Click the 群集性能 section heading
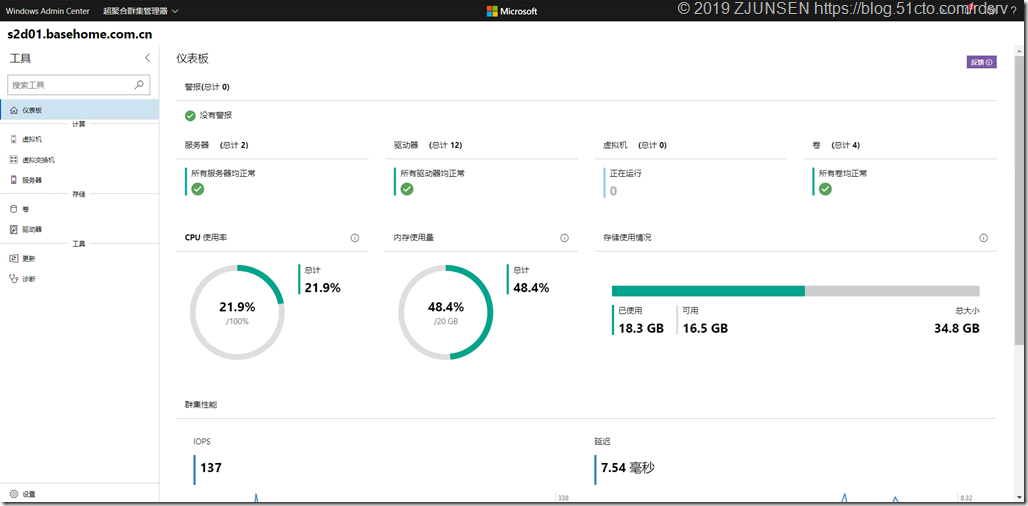The image size is (1028, 506). pos(201,404)
